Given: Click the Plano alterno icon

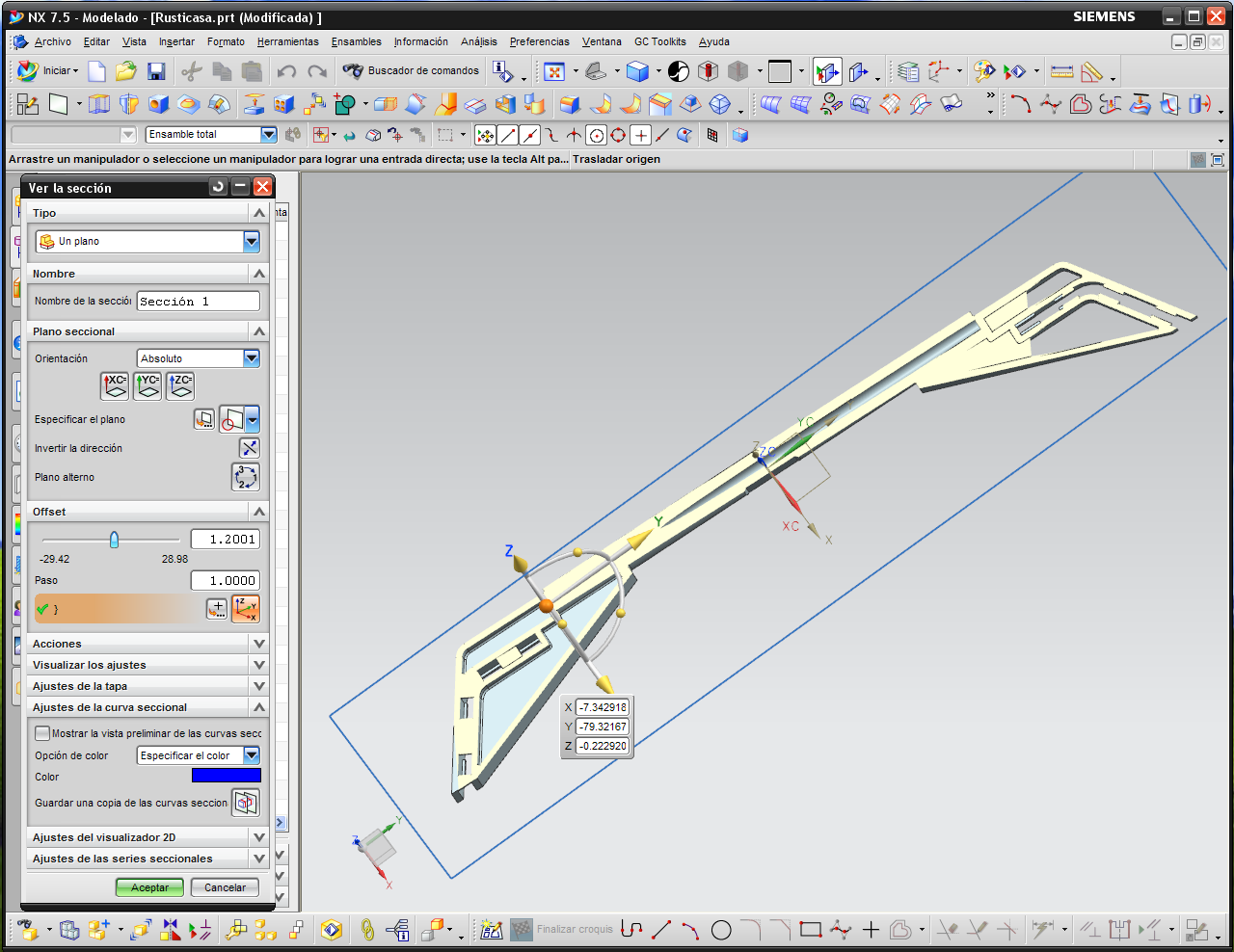Looking at the screenshot, I should [246, 477].
